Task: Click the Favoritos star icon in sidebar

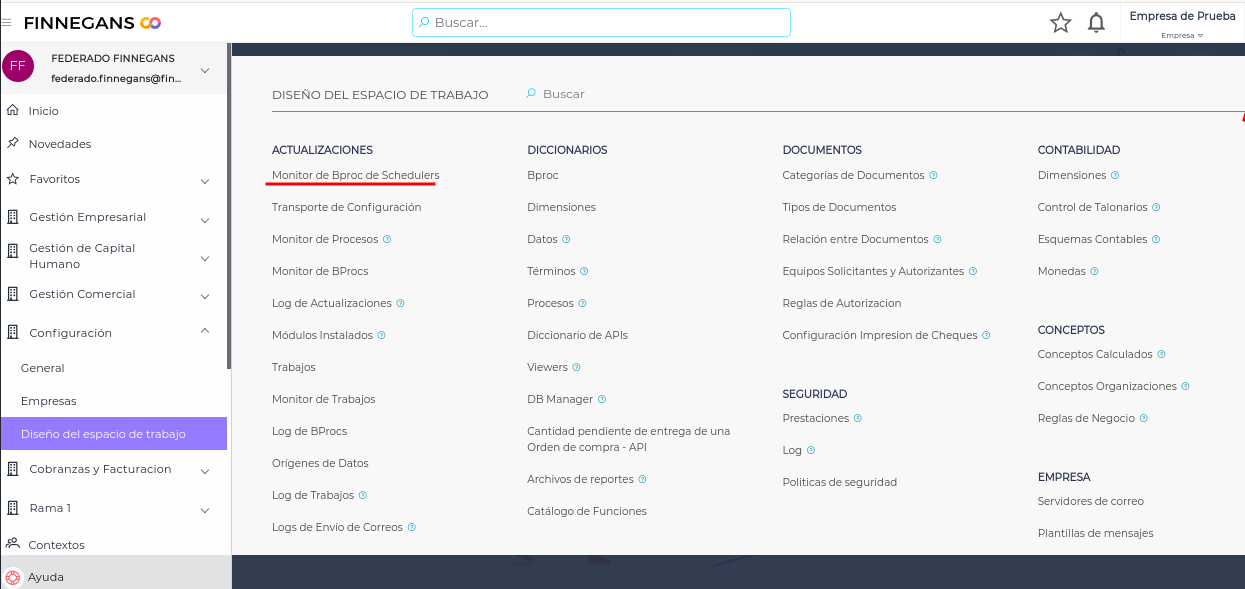Action: 12,179
